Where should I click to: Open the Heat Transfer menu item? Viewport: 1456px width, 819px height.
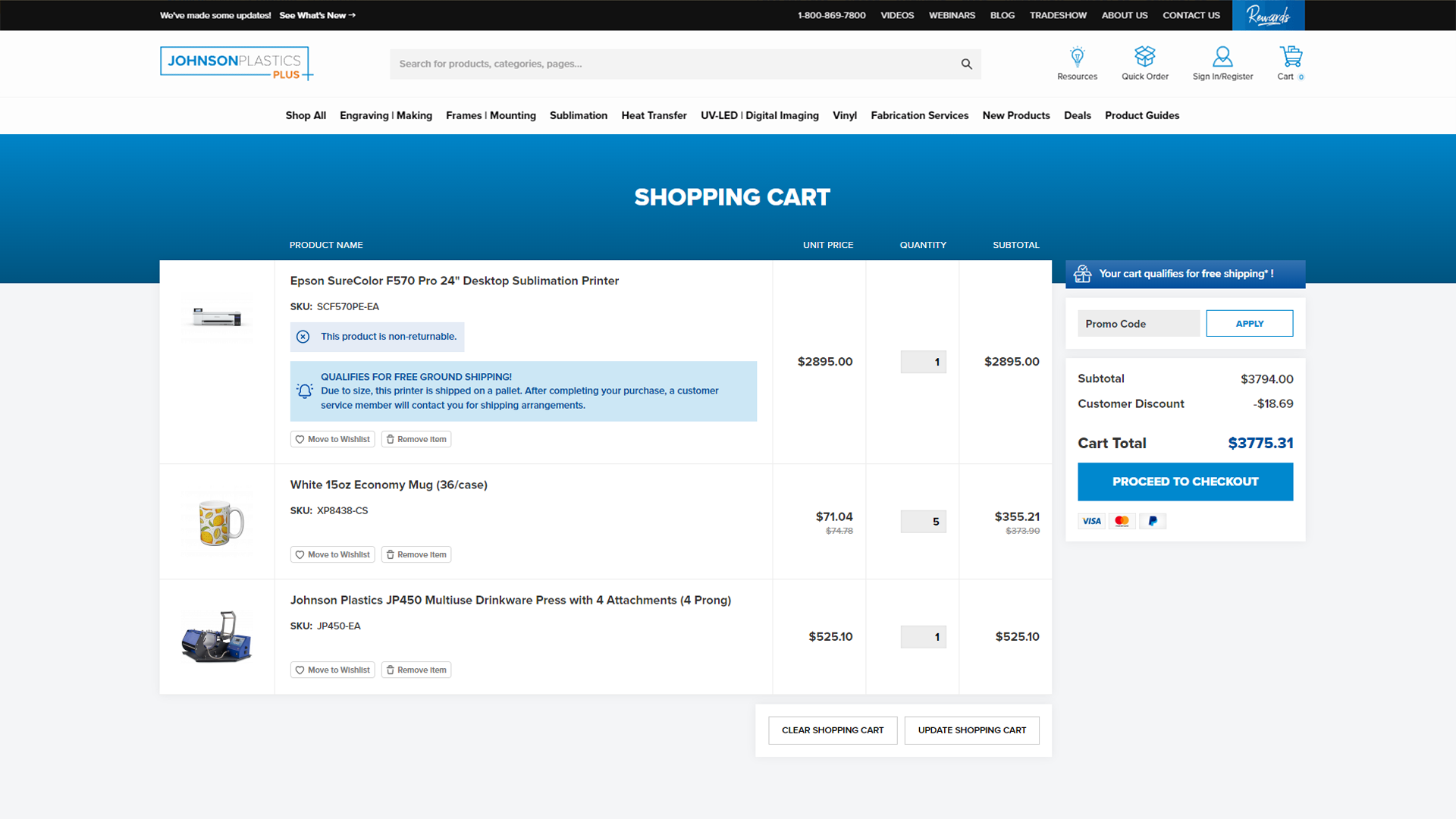coord(654,115)
